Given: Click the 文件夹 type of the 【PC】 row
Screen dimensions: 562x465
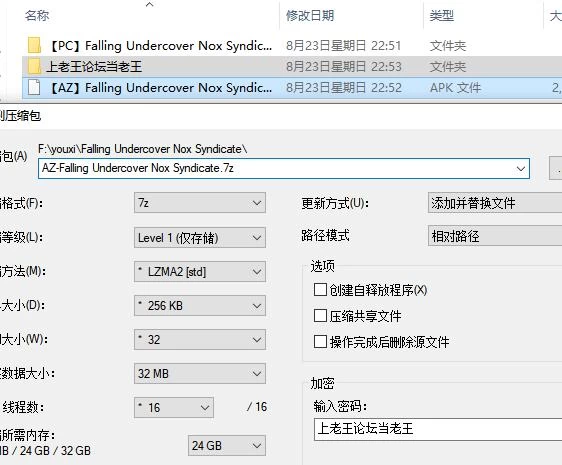Looking at the screenshot, I should [x=448, y=46].
